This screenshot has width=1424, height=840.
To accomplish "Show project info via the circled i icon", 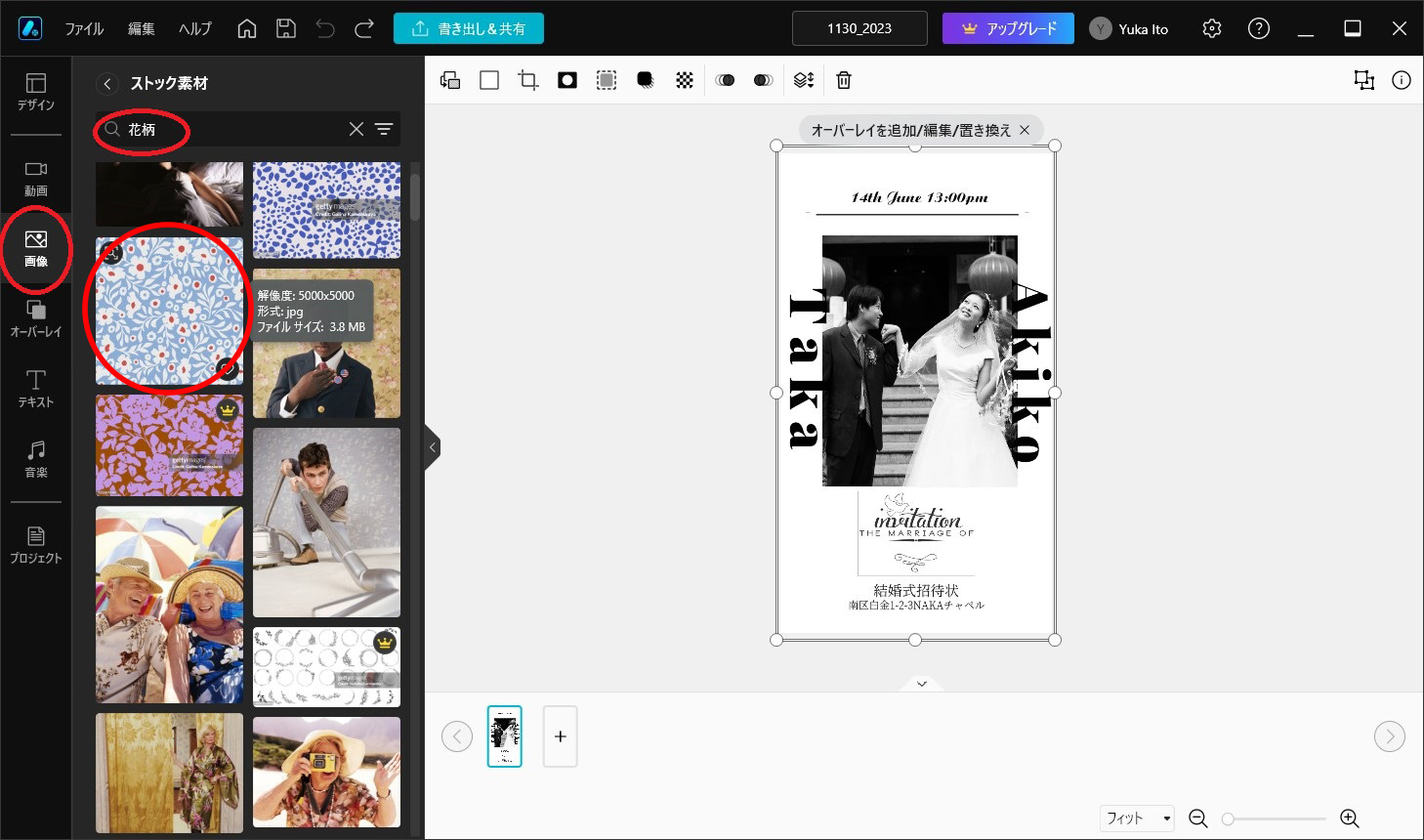I will (1402, 80).
